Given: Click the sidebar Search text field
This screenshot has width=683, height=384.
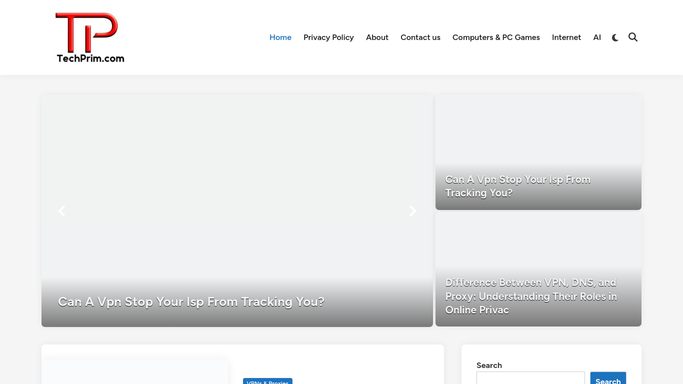Looking at the screenshot, I should pos(530,378).
